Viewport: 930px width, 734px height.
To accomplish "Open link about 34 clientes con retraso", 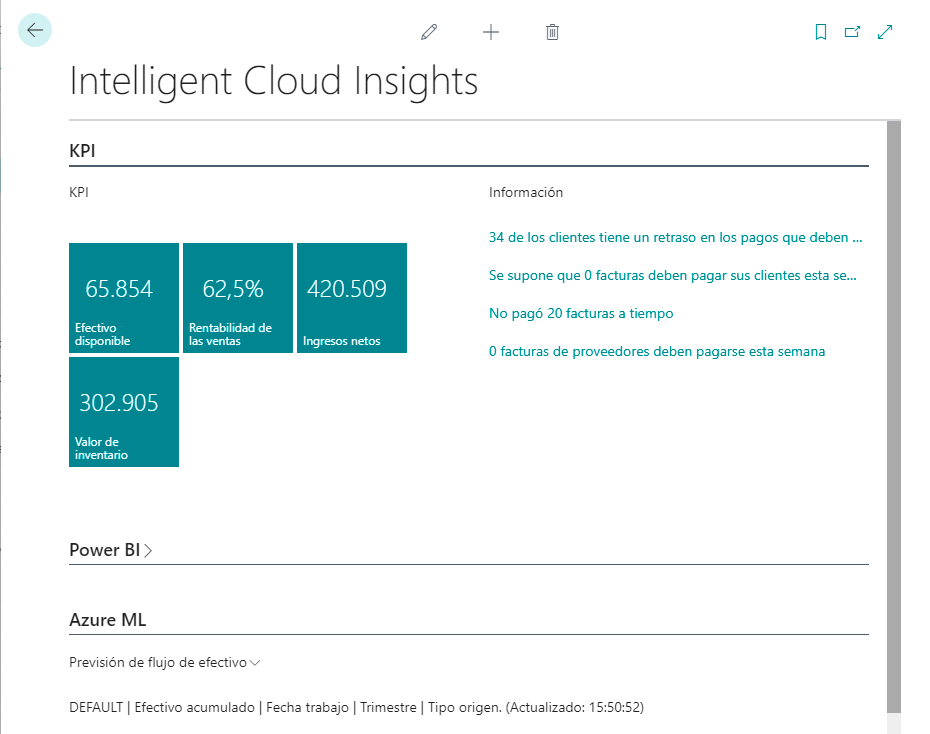I will pos(674,238).
